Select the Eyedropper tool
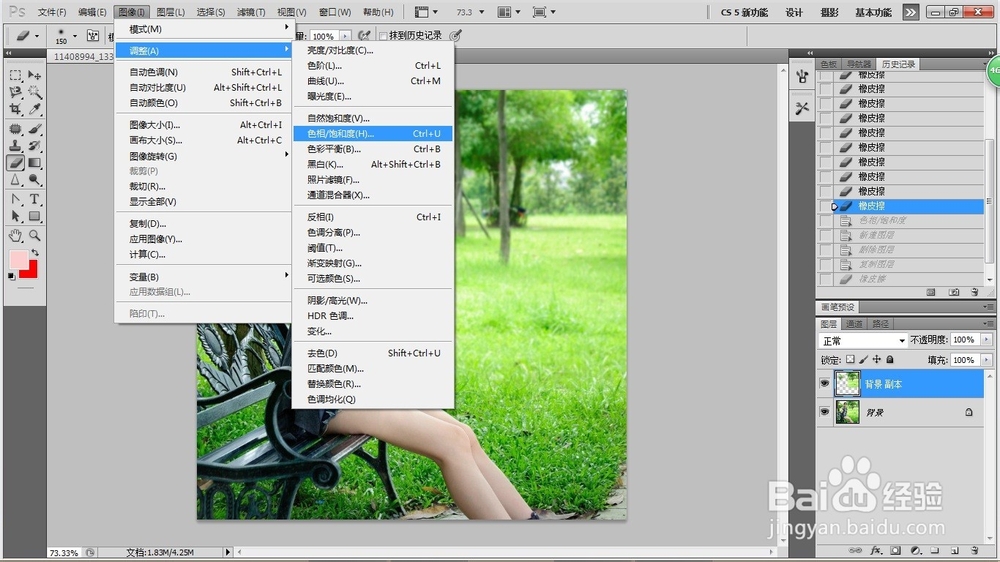 35,109
